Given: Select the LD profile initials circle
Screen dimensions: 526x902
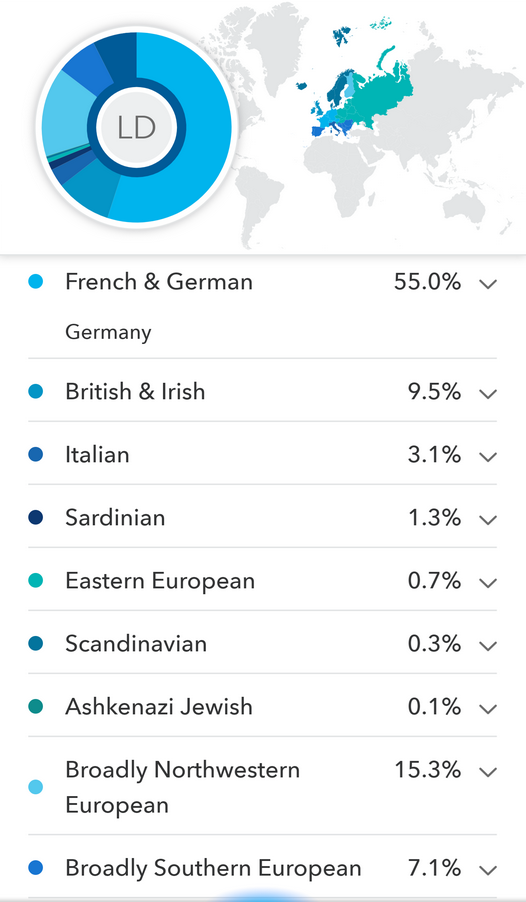Looking at the screenshot, I should [x=136, y=127].
